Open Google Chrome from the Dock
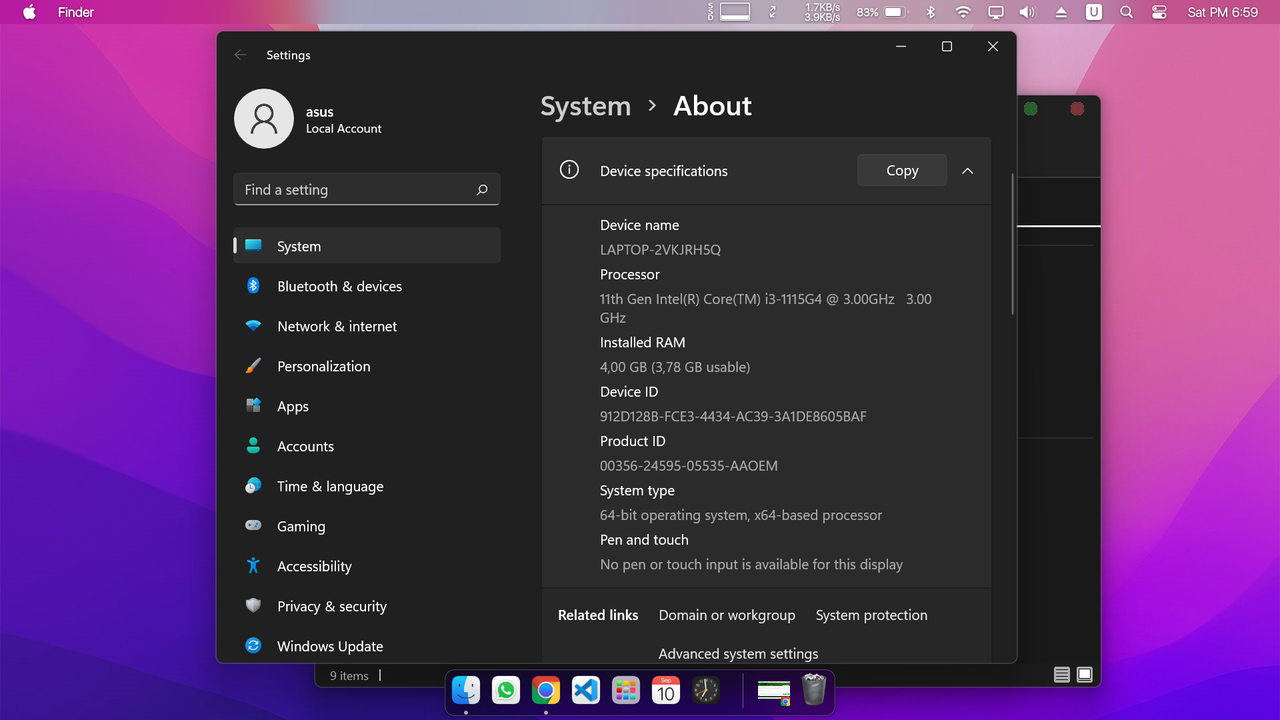Image resolution: width=1280 pixels, height=720 pixels. (546, 690)
